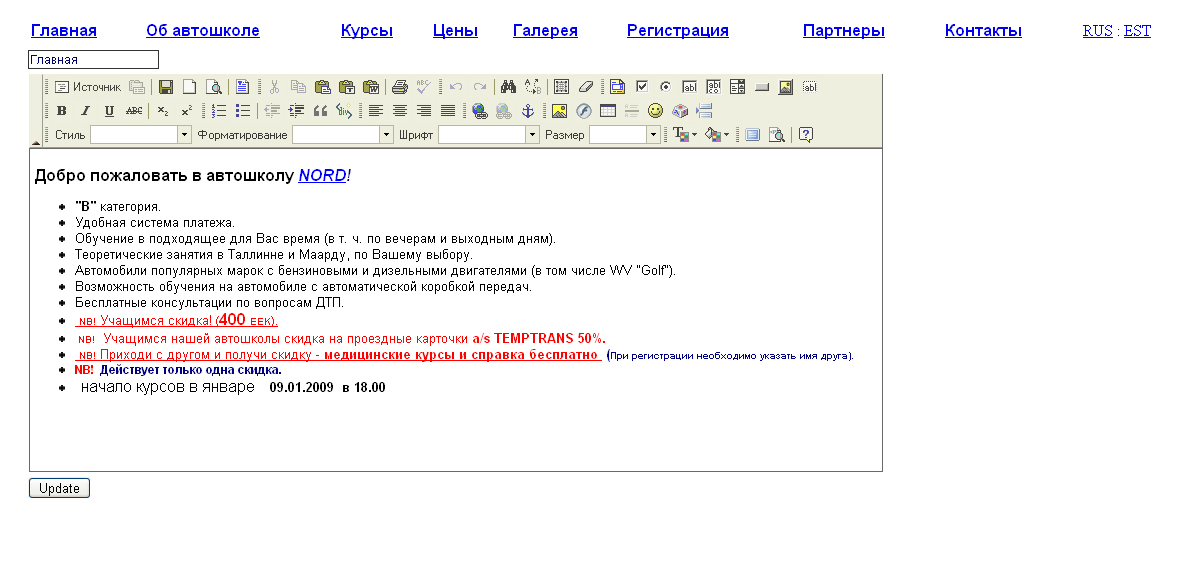Viewport: 1198px width, 562px height.
Task: Toggle Show Blocks
Action: click(776, 135)
